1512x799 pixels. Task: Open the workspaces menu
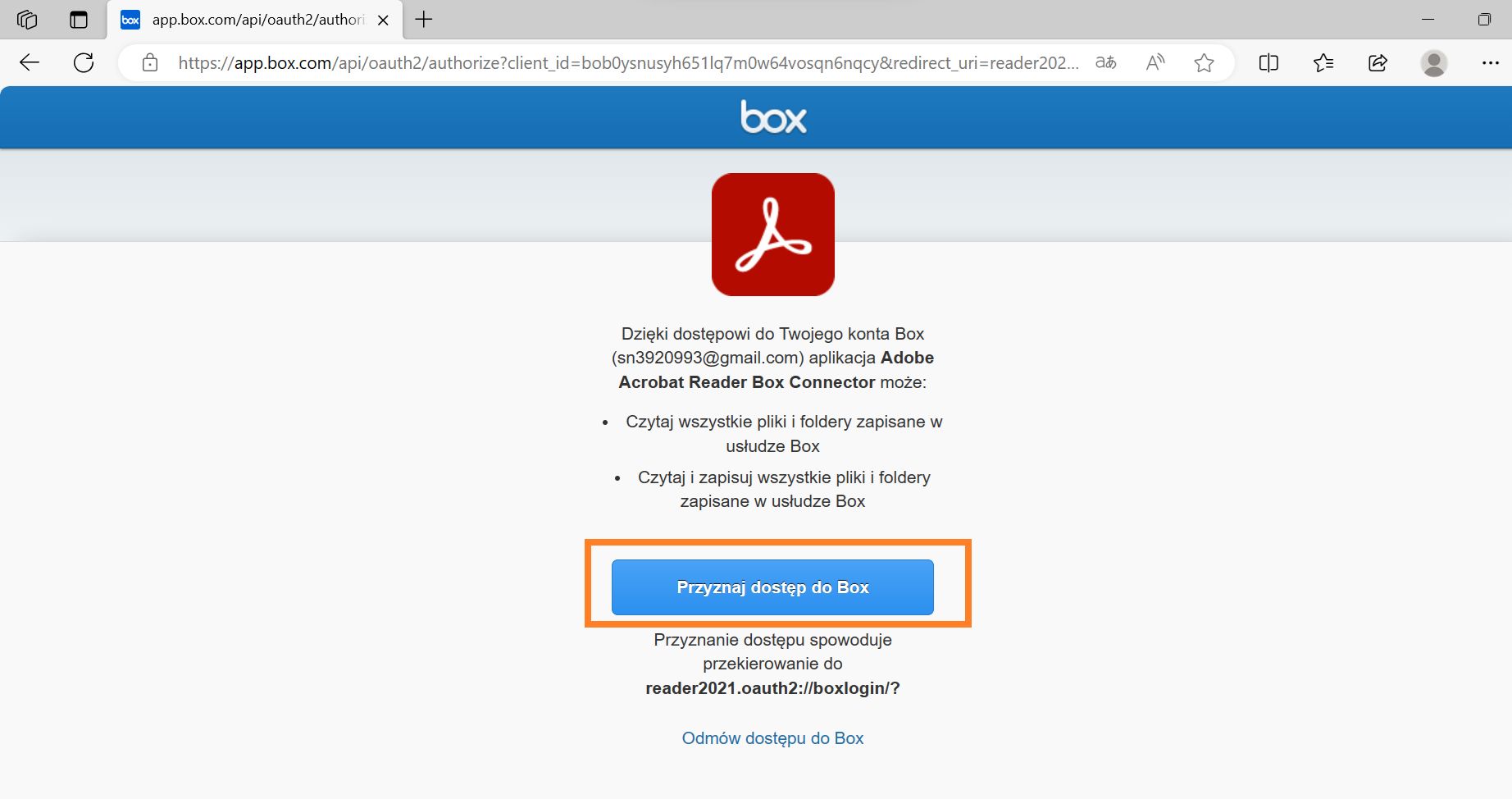click(x=27, y=19)
